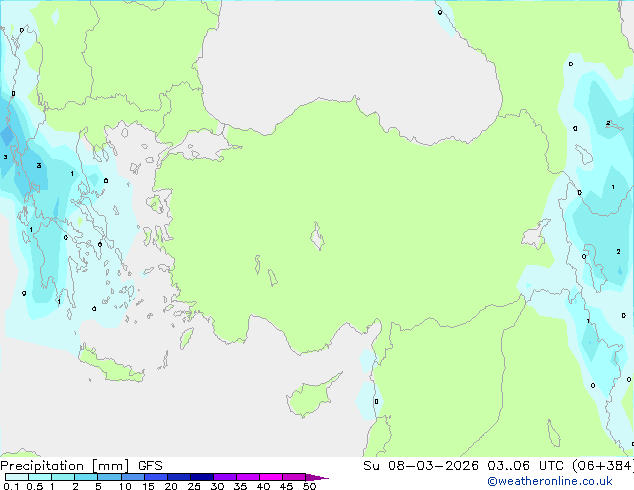Click the "03..06 UTC" time range text
634x490 pixels.
click(x=525, y=466)
